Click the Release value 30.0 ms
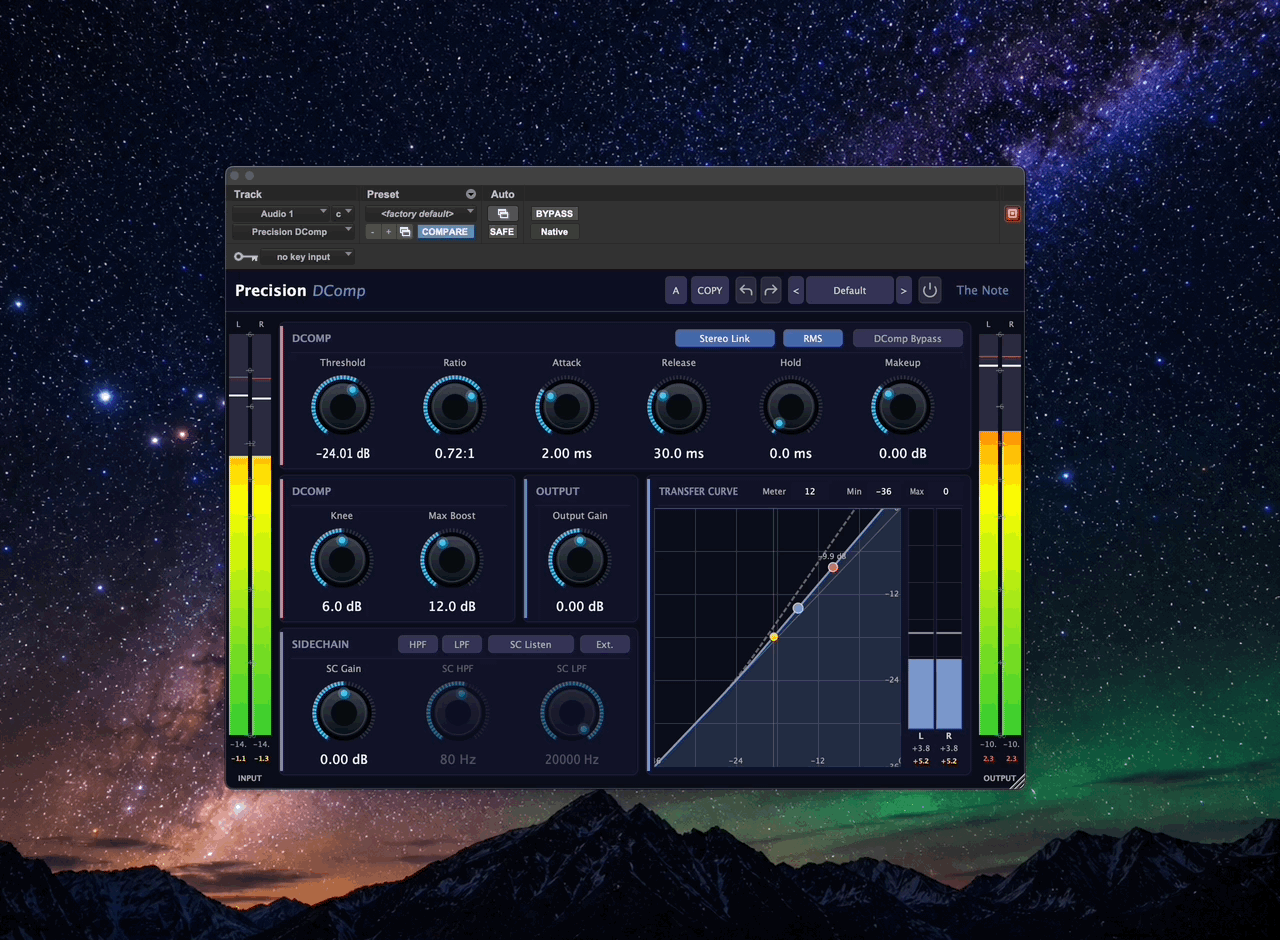 tap(679, 453)
